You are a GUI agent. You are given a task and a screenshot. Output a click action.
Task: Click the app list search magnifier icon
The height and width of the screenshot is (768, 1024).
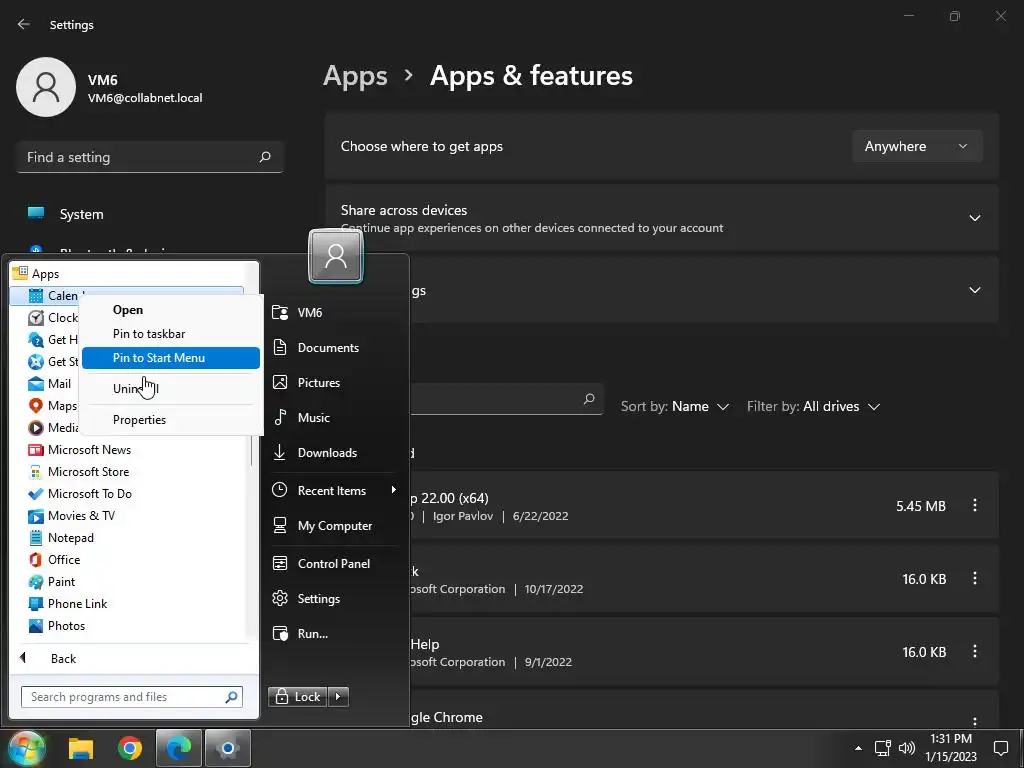(x=589, y=399)
